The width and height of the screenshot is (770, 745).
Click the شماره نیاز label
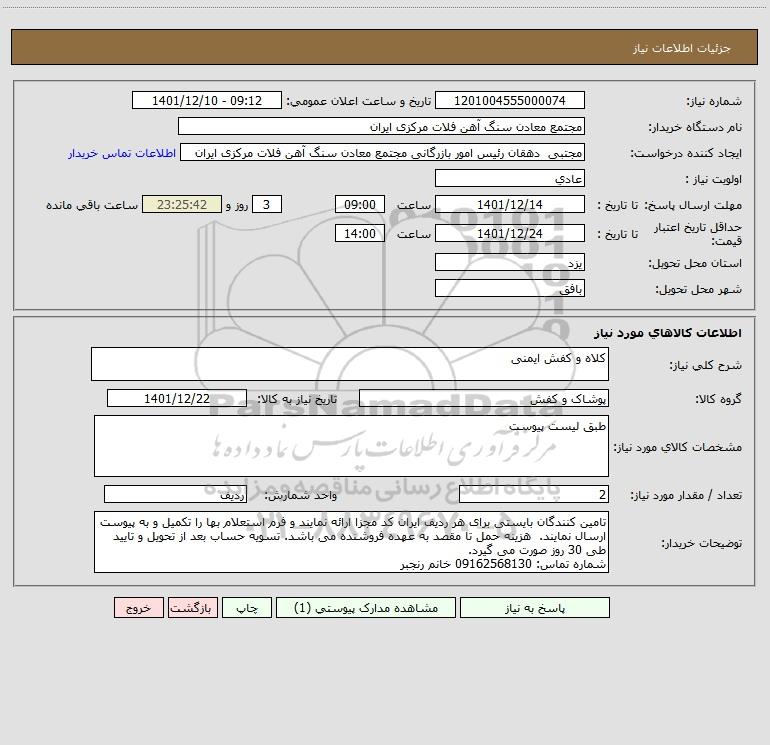click(x=714, y=102)
